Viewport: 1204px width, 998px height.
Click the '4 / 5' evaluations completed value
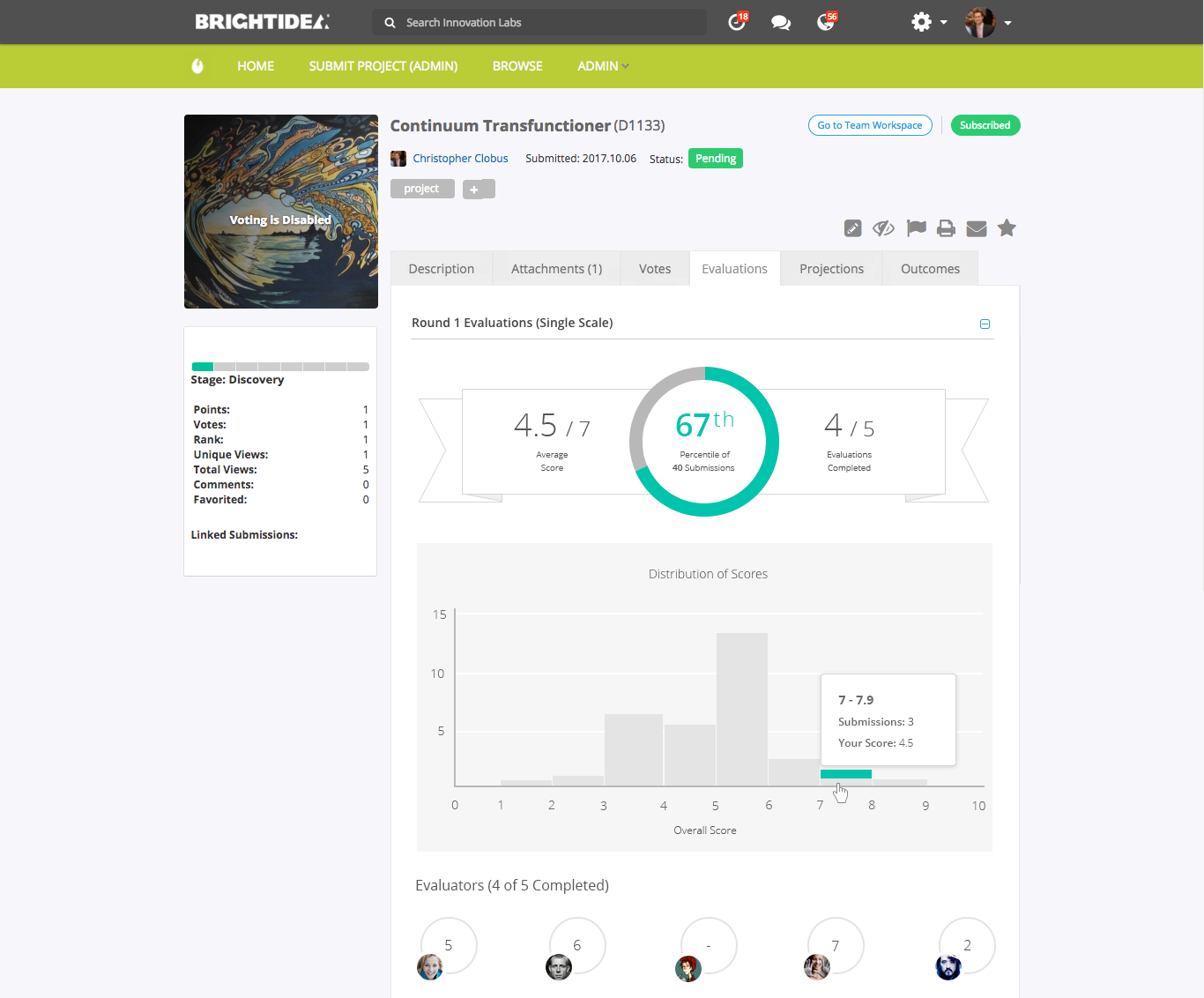pos(850,426)
